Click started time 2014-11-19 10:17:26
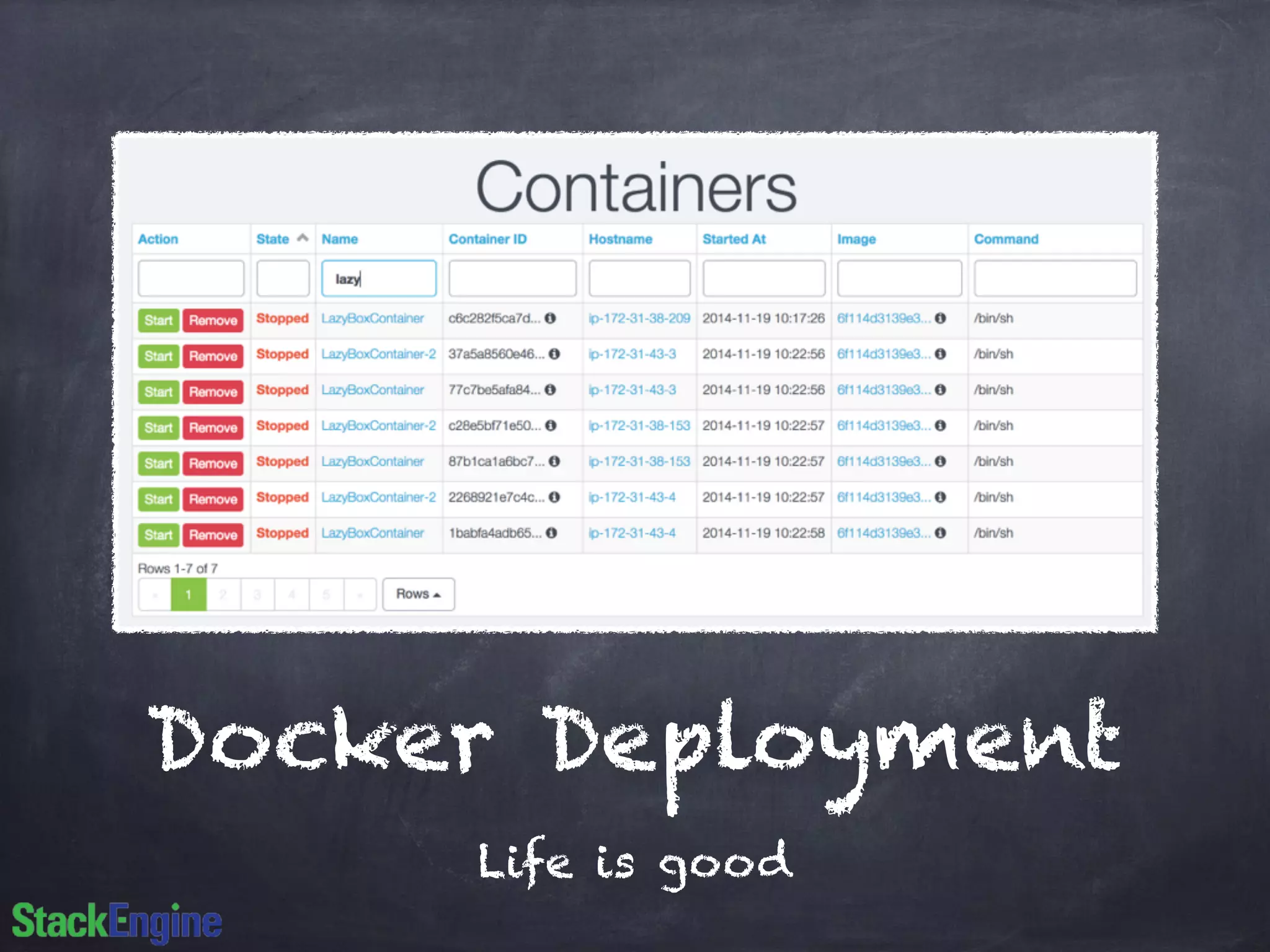This screenshot has width=1270, height=952. [763, 319]
